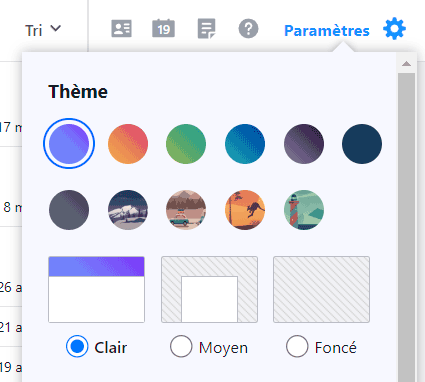Open the notes icon
This screenshot has width=425, height=382.
pyautogui.click(x=206, y=29)
